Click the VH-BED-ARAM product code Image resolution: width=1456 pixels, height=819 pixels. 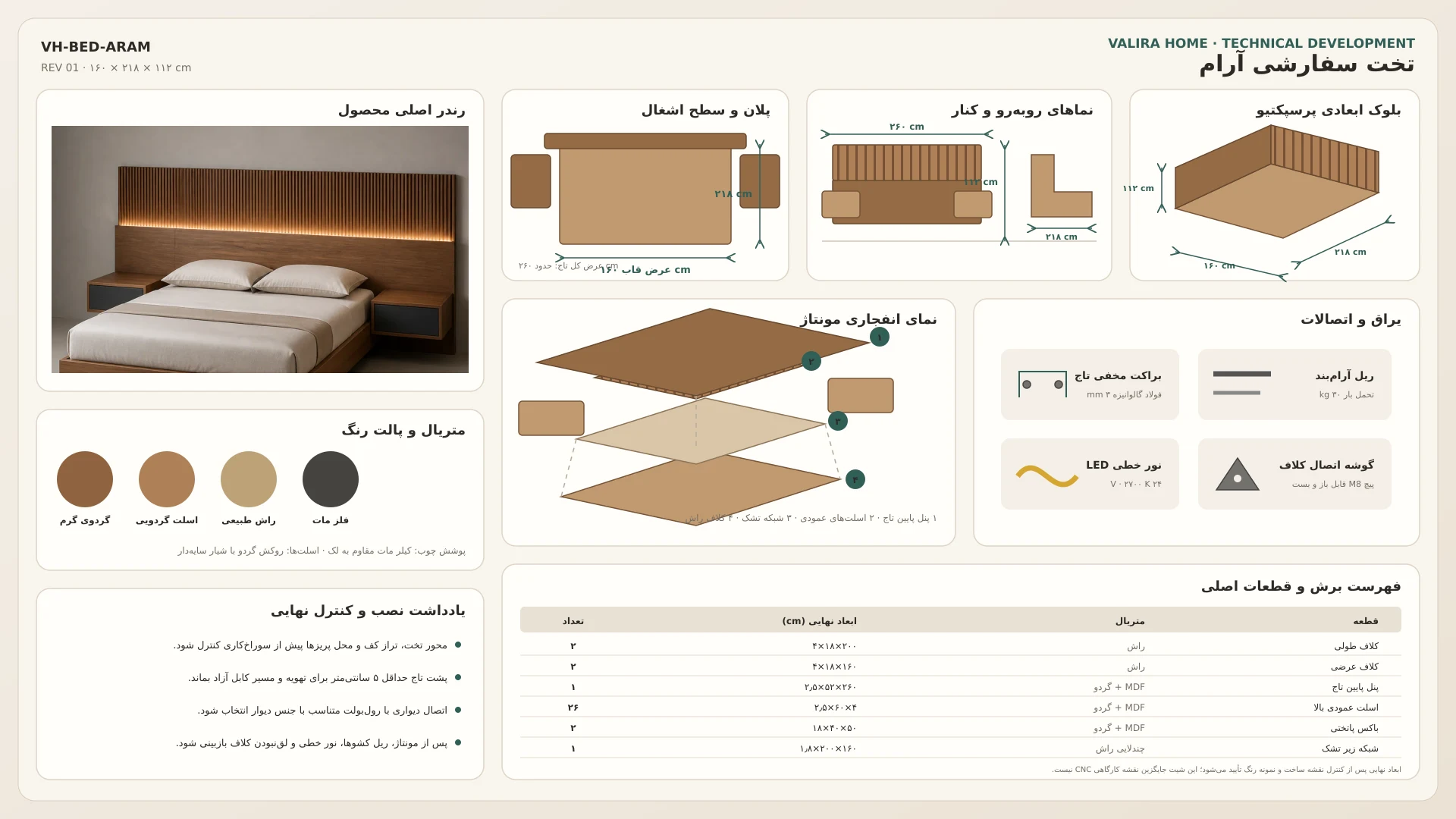pyautogui.click(x=96, y=47)
